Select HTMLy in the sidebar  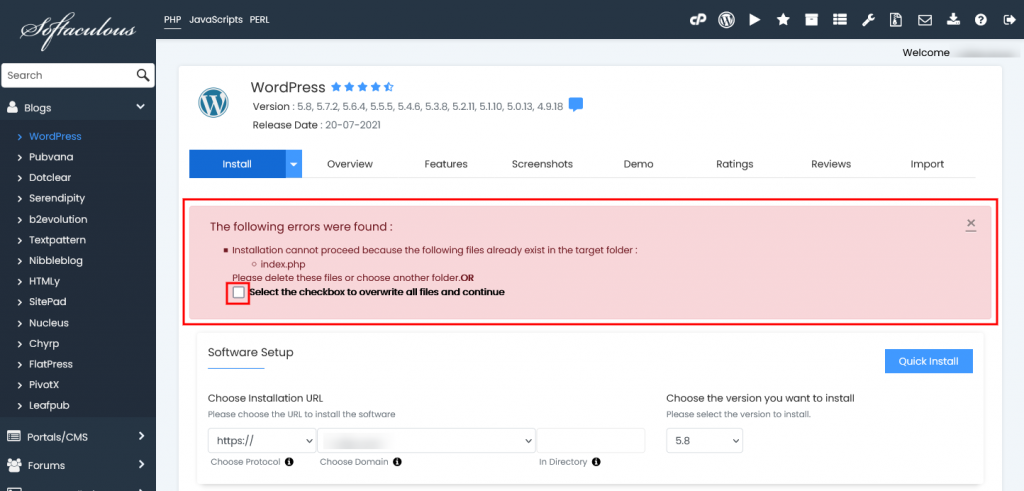point(44,281)
